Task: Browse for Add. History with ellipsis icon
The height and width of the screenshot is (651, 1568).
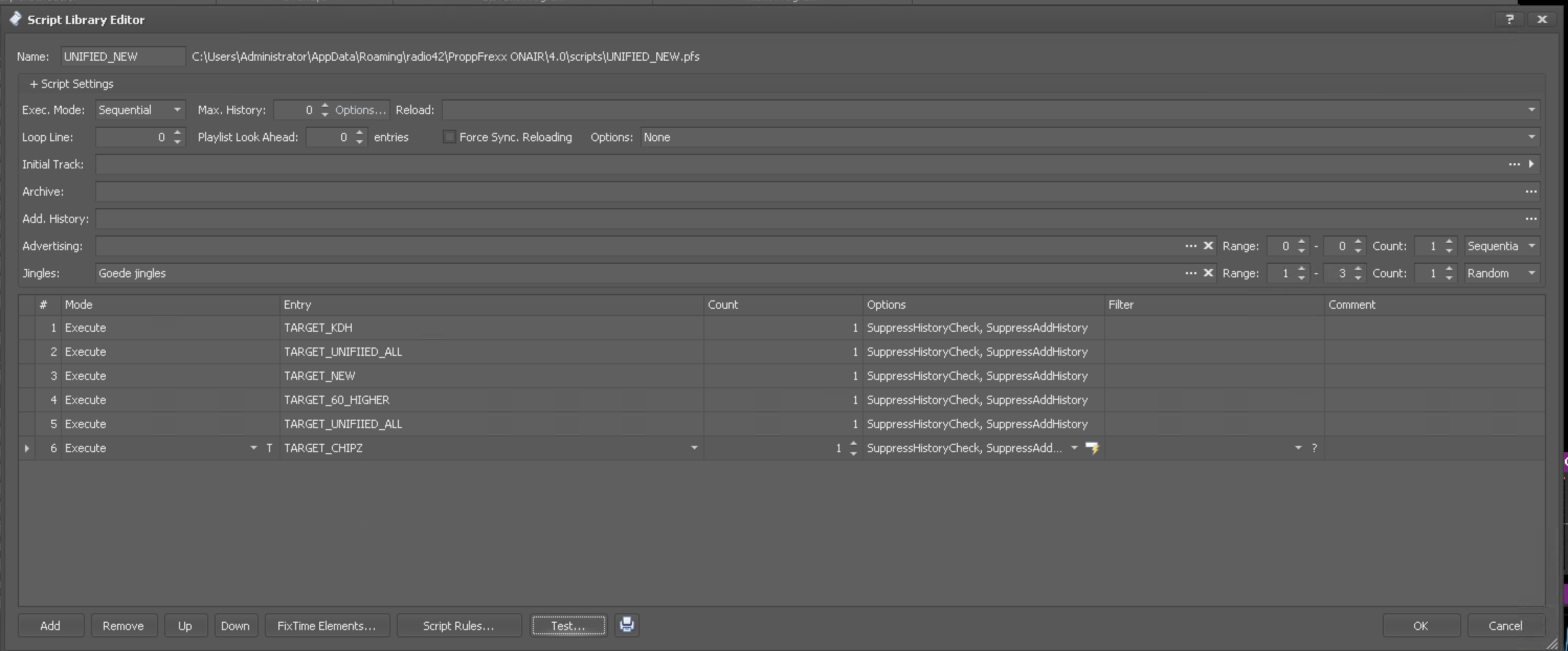Action: coord(1531,218)
